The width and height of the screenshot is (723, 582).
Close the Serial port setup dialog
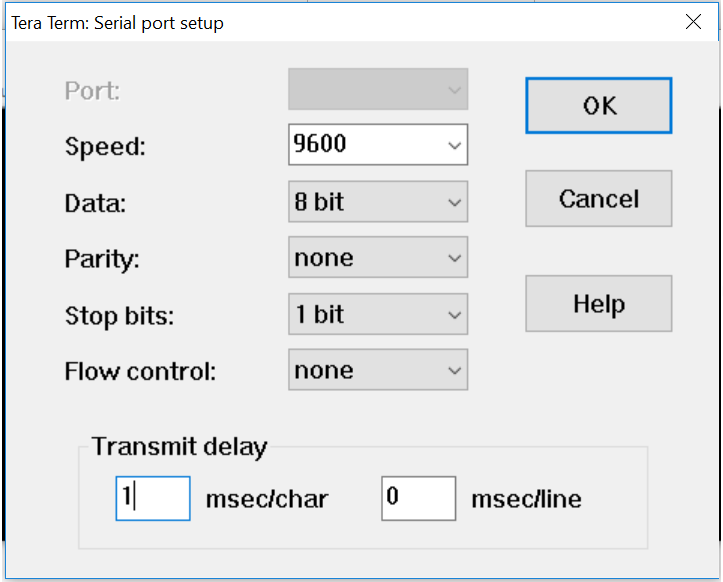[692, 21]
